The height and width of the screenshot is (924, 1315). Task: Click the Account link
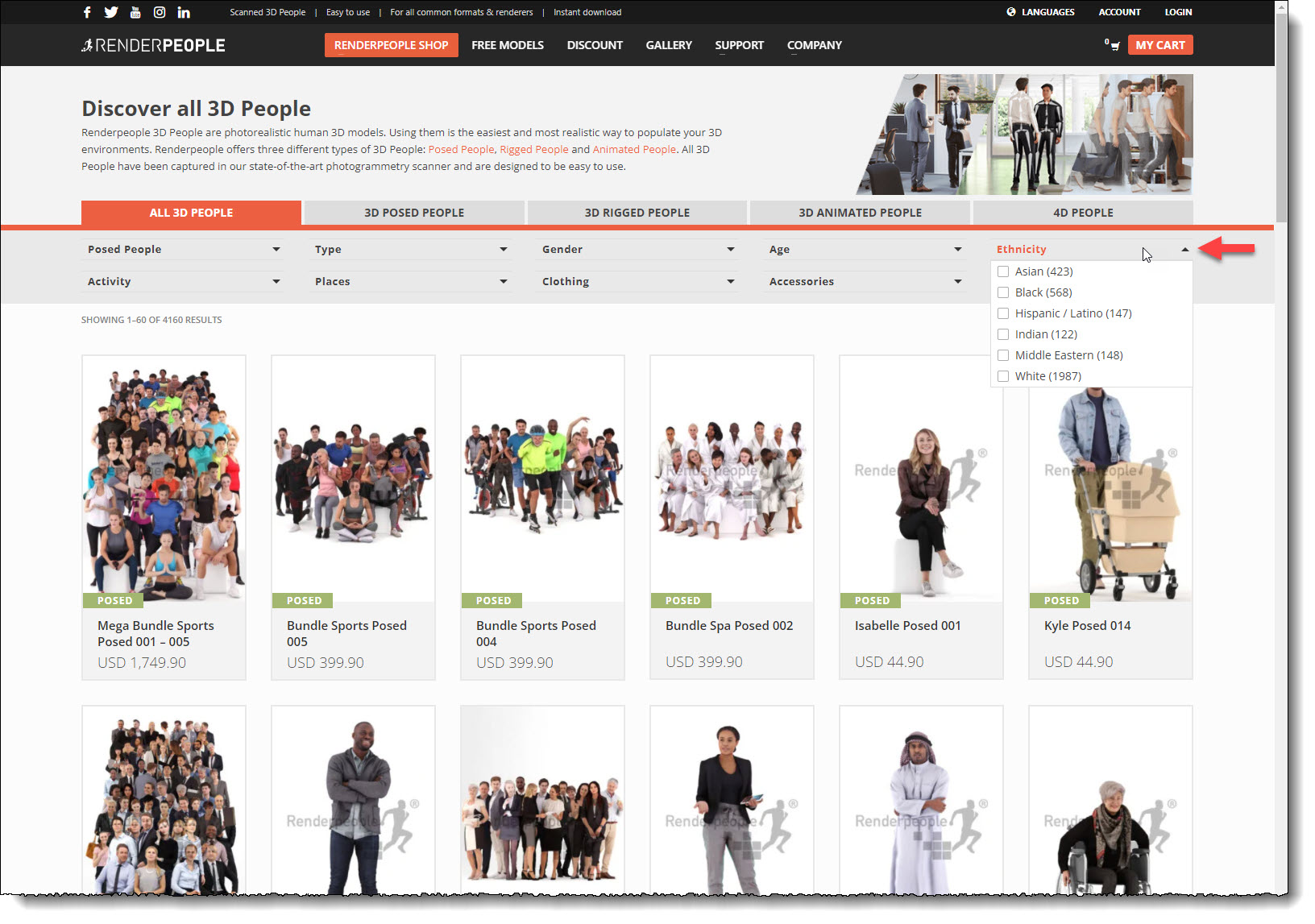[1119, 12]
